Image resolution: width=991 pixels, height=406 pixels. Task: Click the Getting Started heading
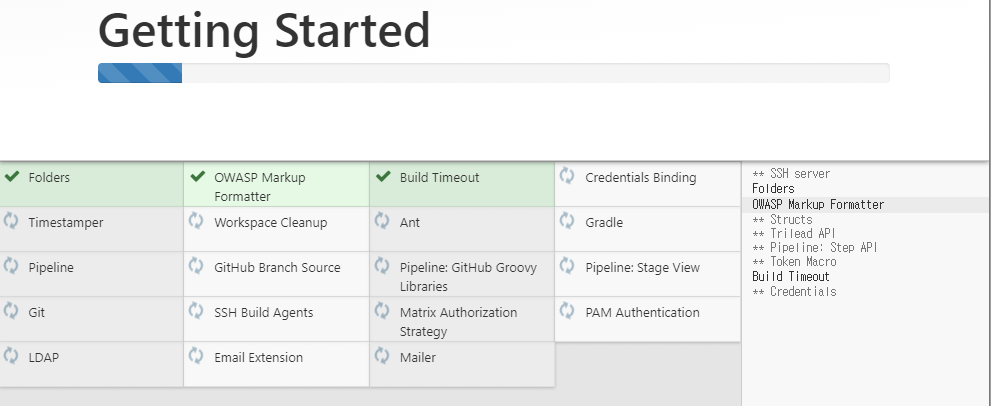(264, 30)
